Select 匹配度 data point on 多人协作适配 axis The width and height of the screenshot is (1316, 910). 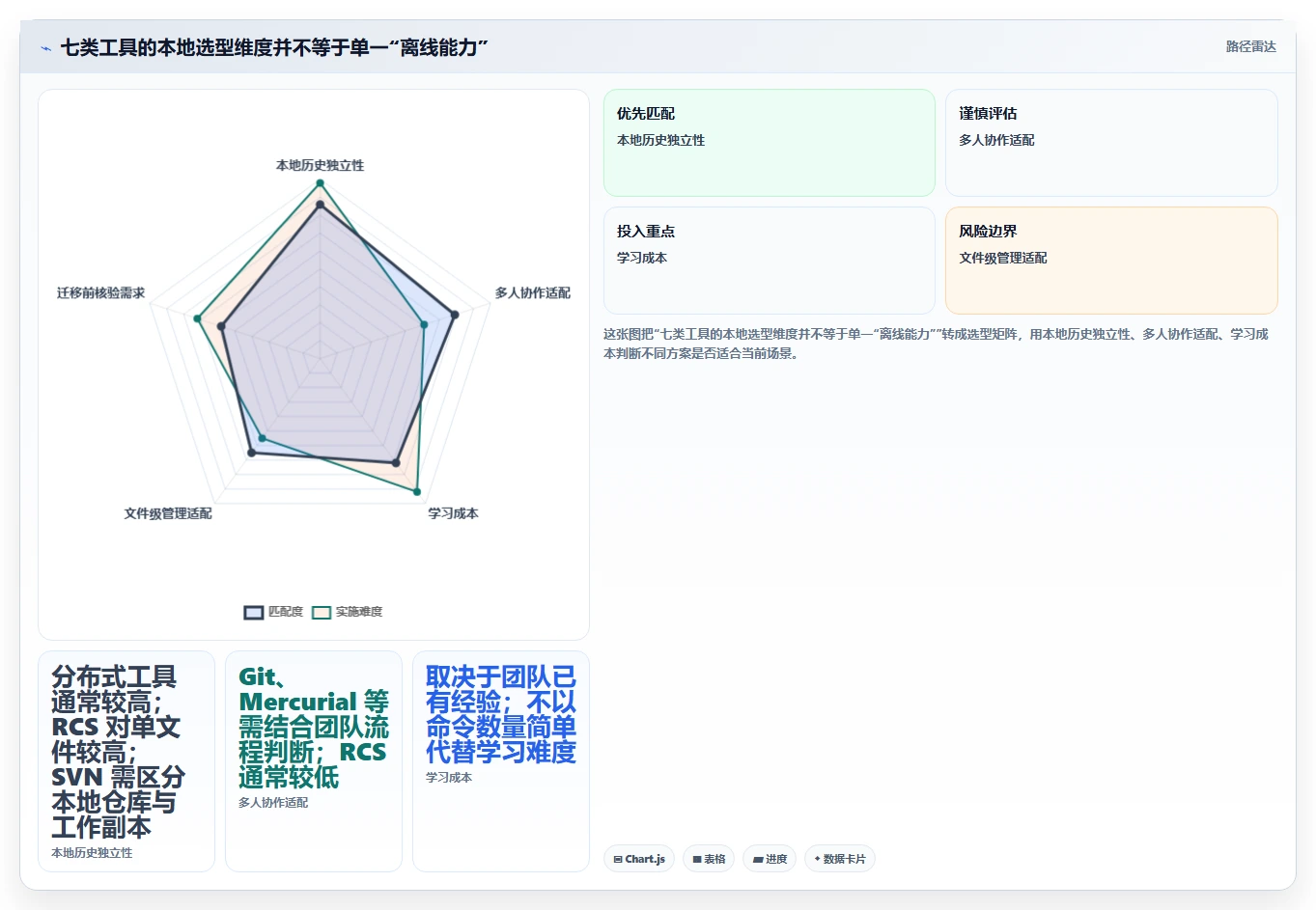(455, 314)
